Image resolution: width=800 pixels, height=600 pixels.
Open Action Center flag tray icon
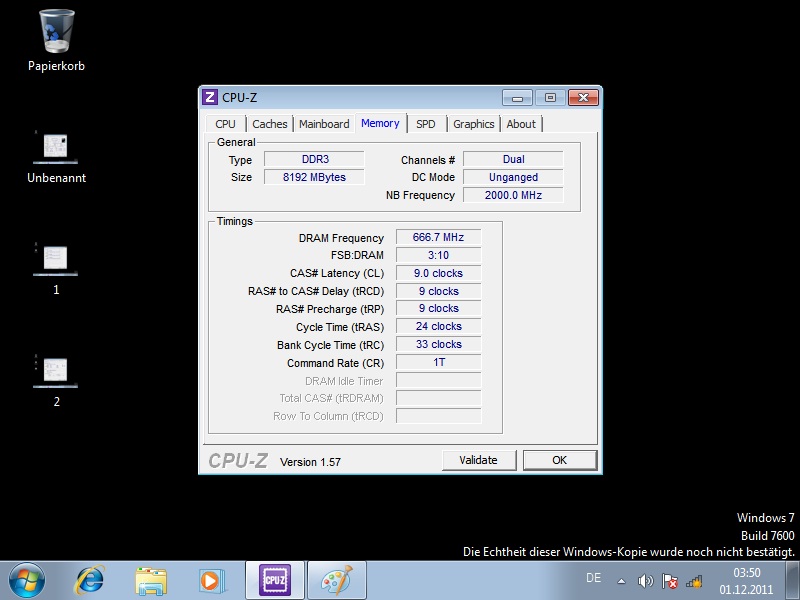pos(669,581)
